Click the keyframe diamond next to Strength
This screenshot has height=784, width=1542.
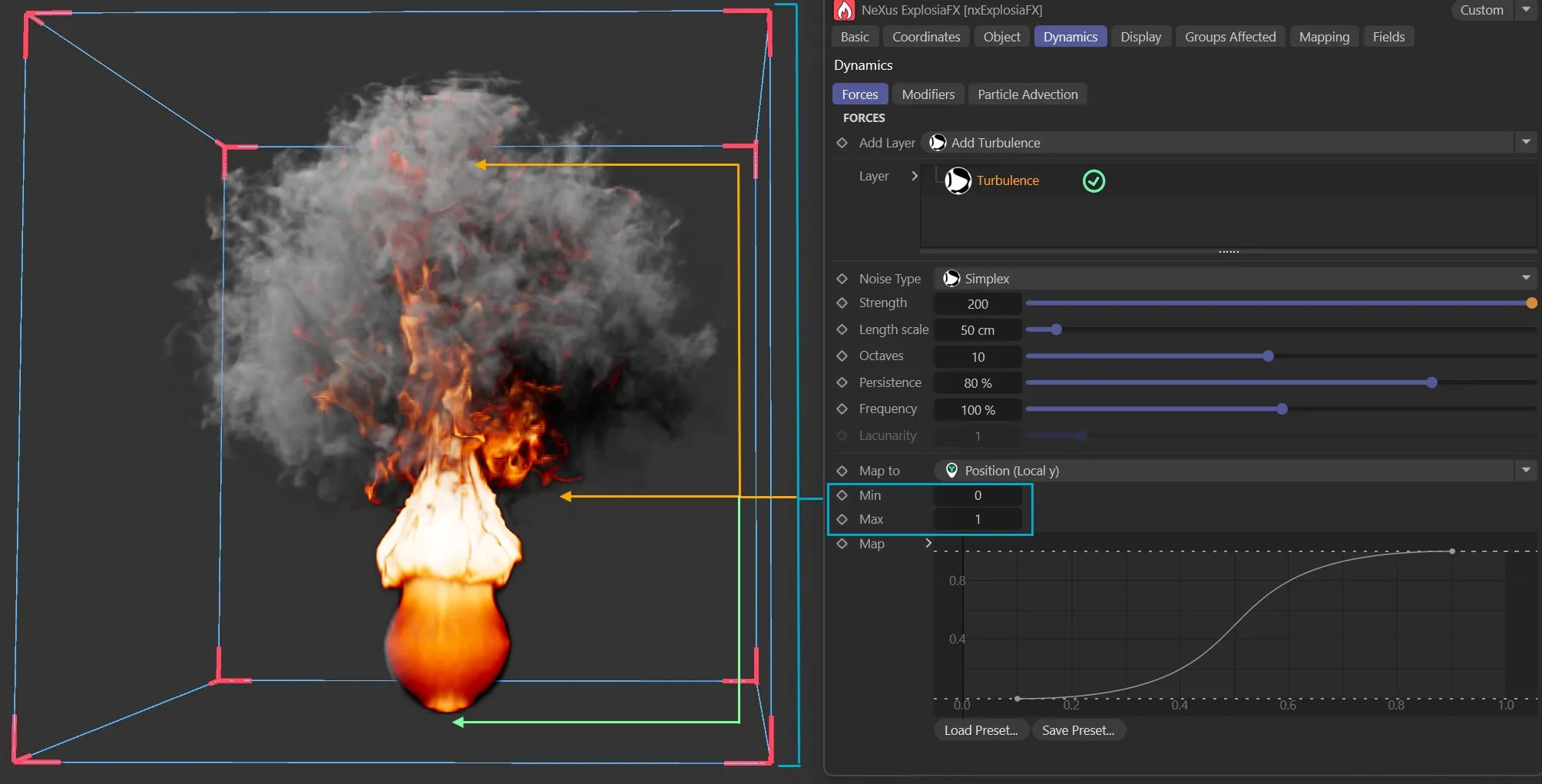842,303
